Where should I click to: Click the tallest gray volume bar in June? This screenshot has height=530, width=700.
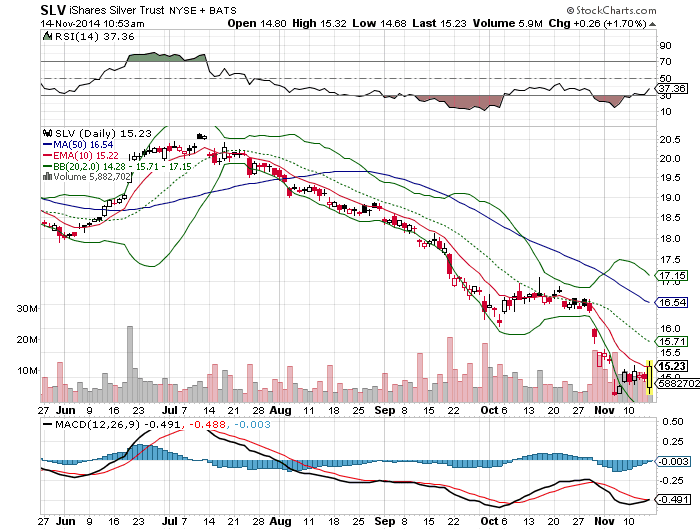click(x=130, y=364)
